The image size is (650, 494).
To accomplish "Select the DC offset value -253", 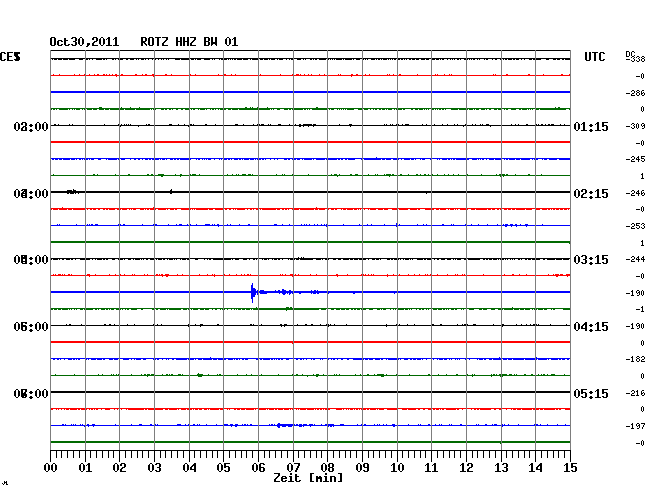I will point(635,226).
